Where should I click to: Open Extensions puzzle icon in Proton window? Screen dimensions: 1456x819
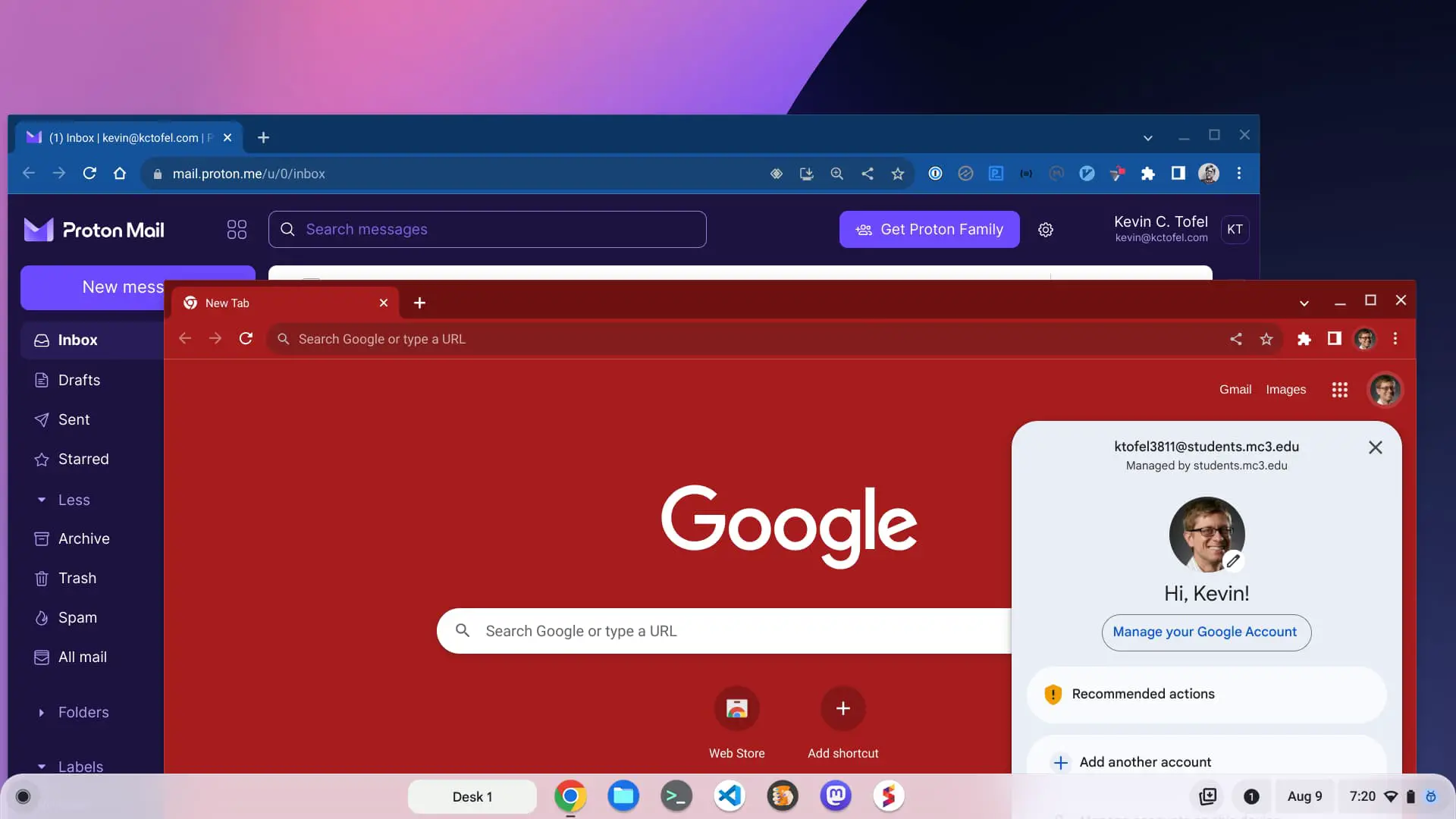1147,174
